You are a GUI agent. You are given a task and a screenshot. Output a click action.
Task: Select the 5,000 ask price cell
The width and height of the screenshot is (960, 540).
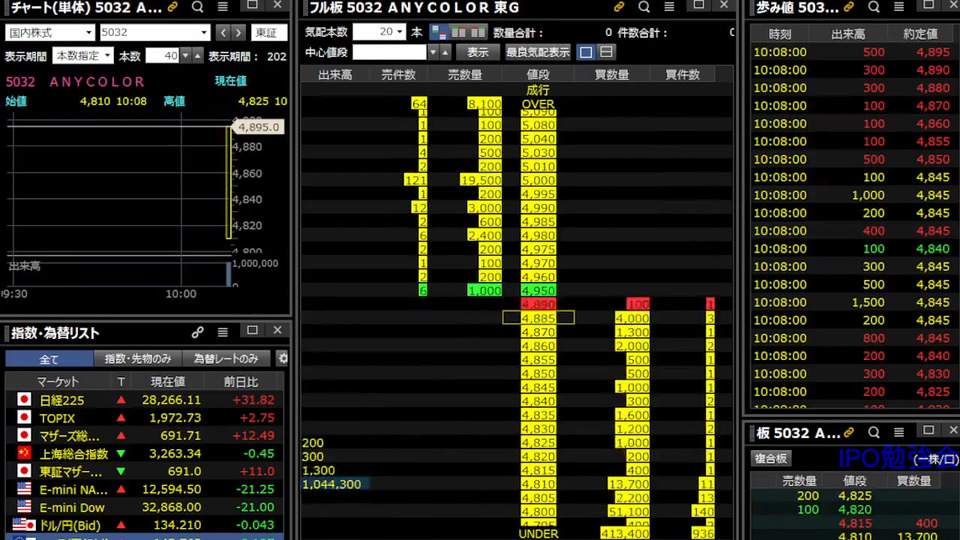click(x=538, y=180)
